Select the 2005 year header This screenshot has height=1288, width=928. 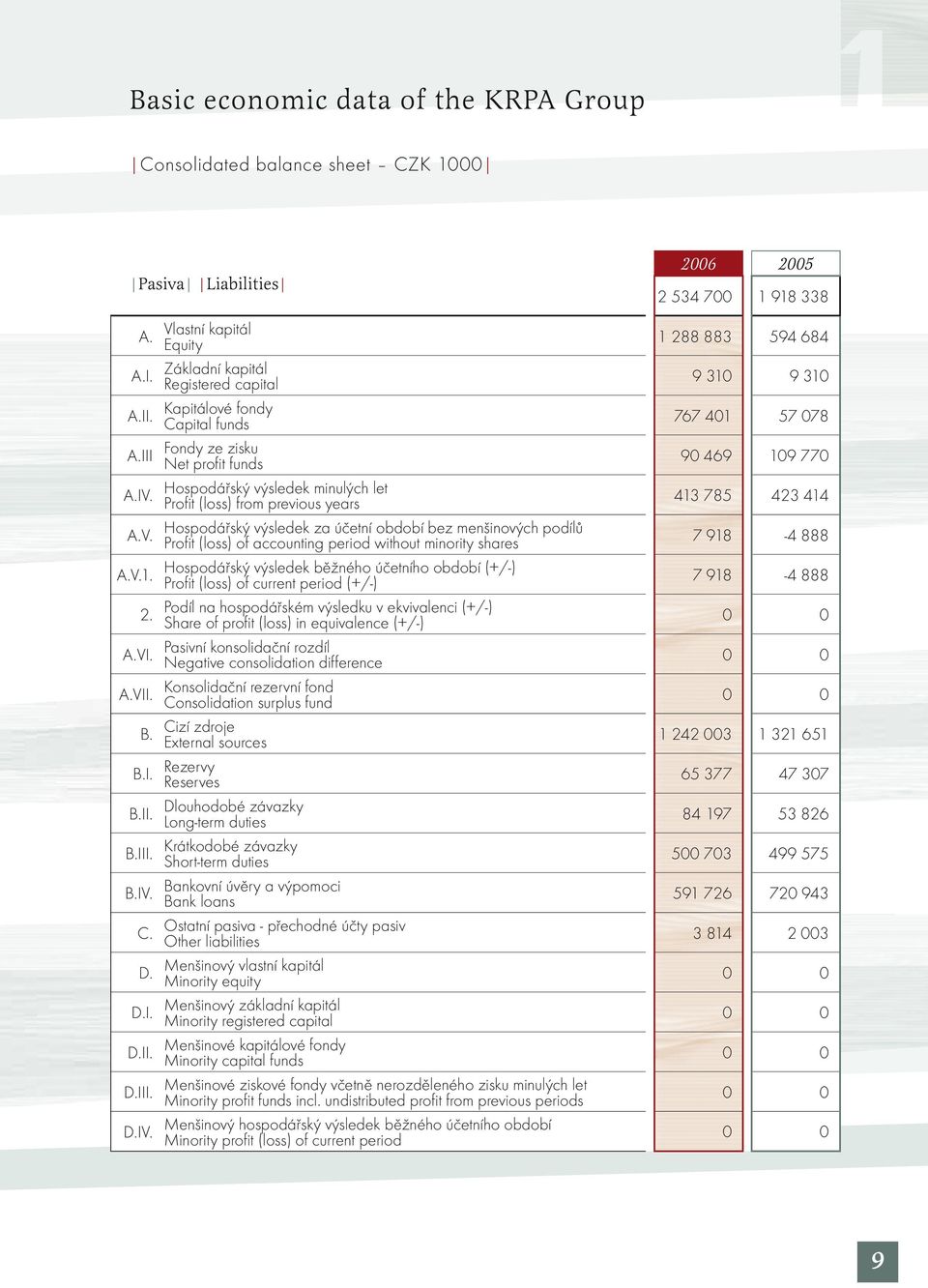(796, 263)
